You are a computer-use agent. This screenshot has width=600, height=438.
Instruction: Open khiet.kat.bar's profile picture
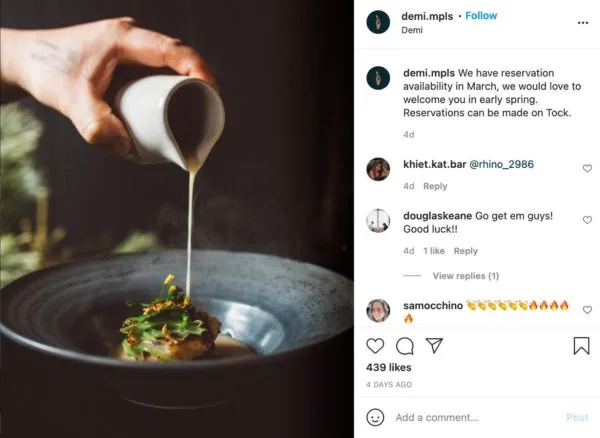click(378, 169)
